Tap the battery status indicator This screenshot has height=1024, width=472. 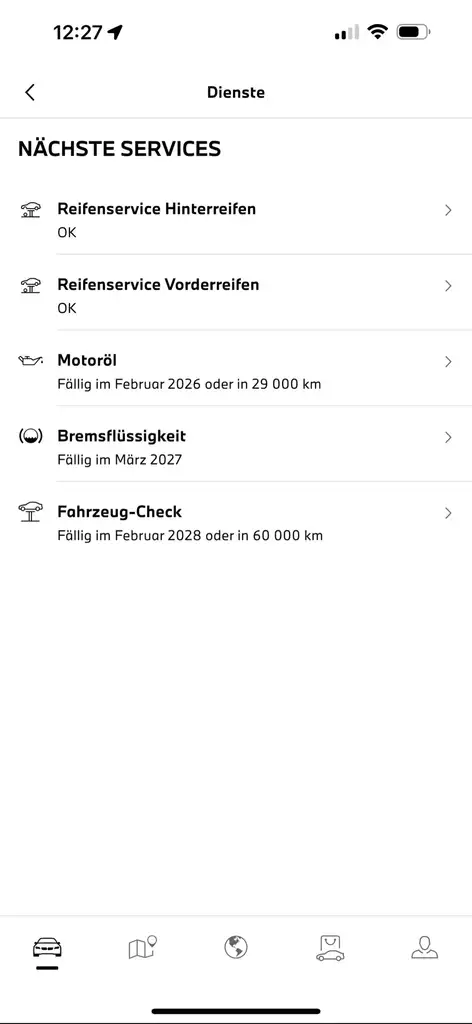[x=413, y=32]
